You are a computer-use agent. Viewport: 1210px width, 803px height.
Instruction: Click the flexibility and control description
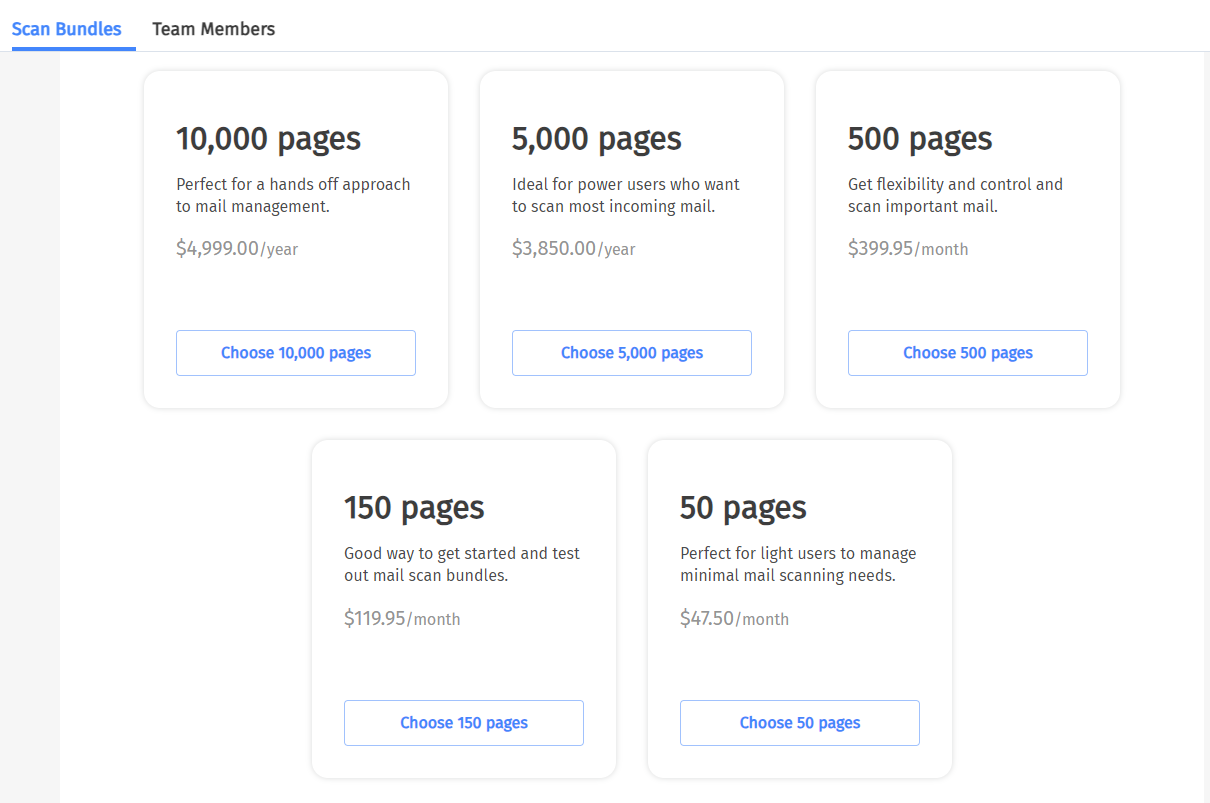(x=955, y=195)
